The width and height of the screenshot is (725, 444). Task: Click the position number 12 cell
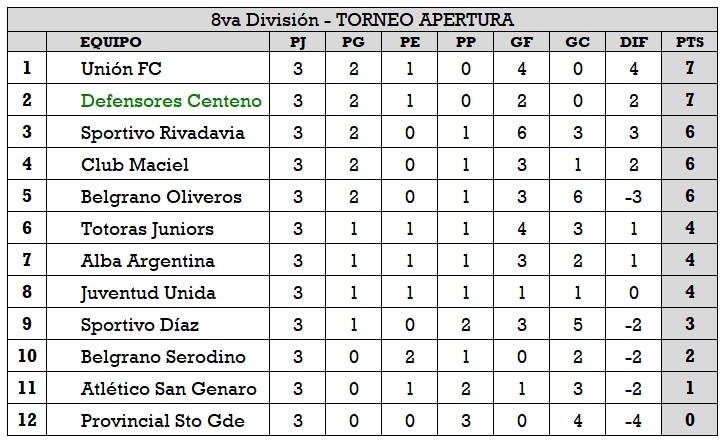(x=26, y=421)
